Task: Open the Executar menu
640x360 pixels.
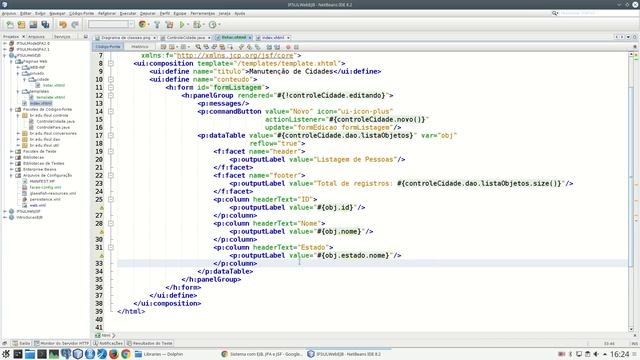Action: point(128,13)
